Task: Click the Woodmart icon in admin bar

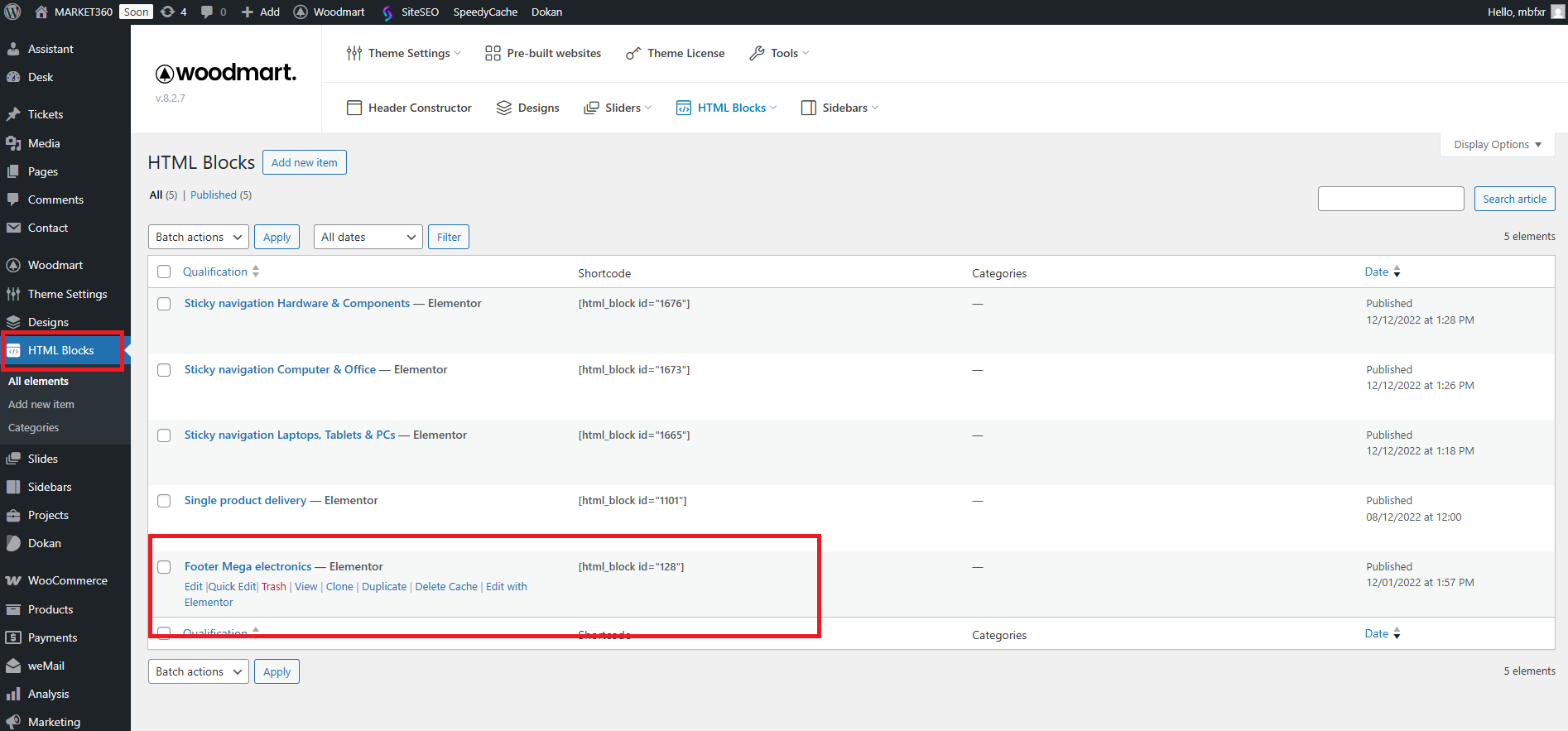Action: (x=301, y=12)
